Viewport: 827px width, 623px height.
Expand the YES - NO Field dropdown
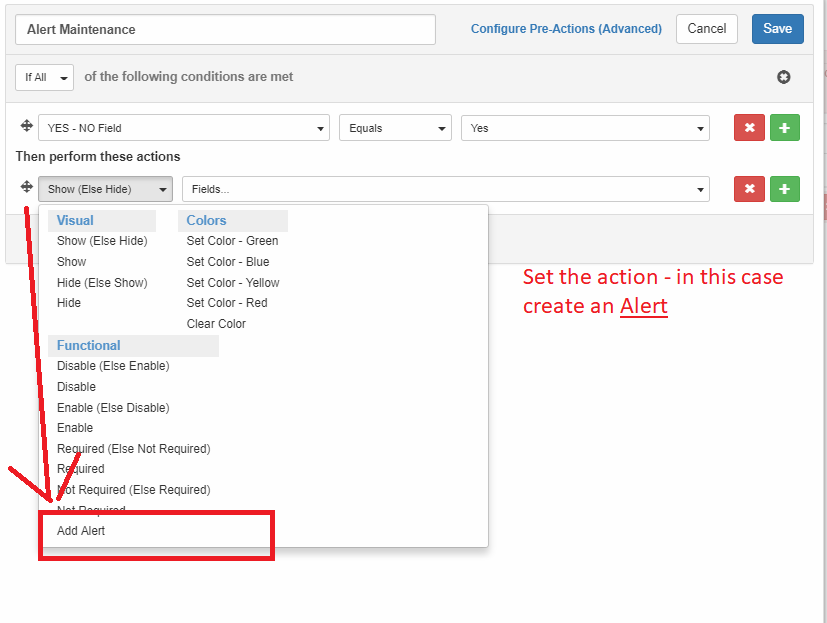point(184,128)
